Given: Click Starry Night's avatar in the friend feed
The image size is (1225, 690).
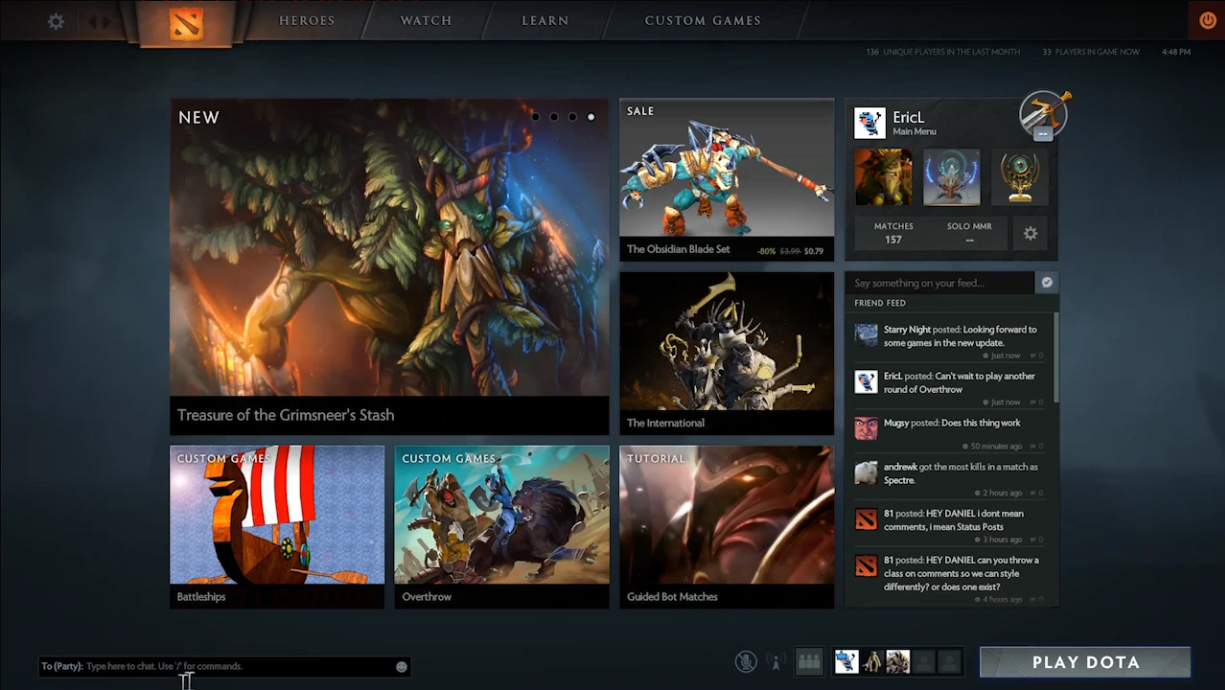Looking at the screenshot, I should pyautogui.click(x=866, y=335).
